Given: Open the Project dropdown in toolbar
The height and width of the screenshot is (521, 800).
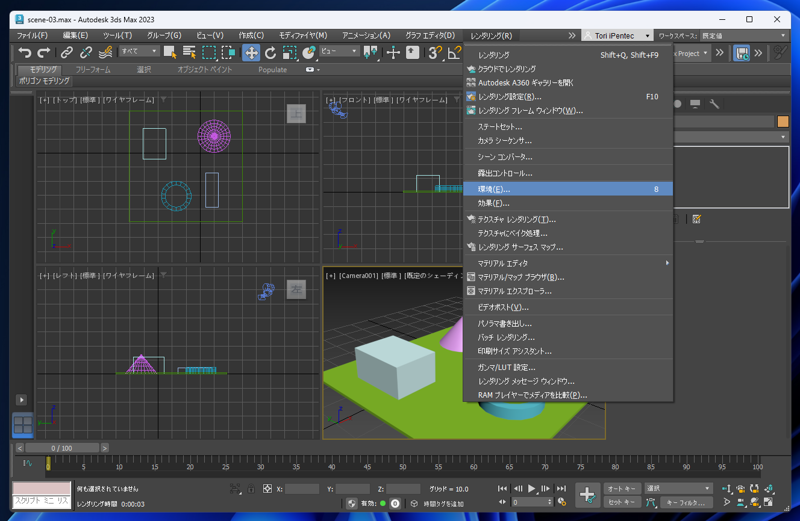Looking at the screenshot, I should coord(691,53).
